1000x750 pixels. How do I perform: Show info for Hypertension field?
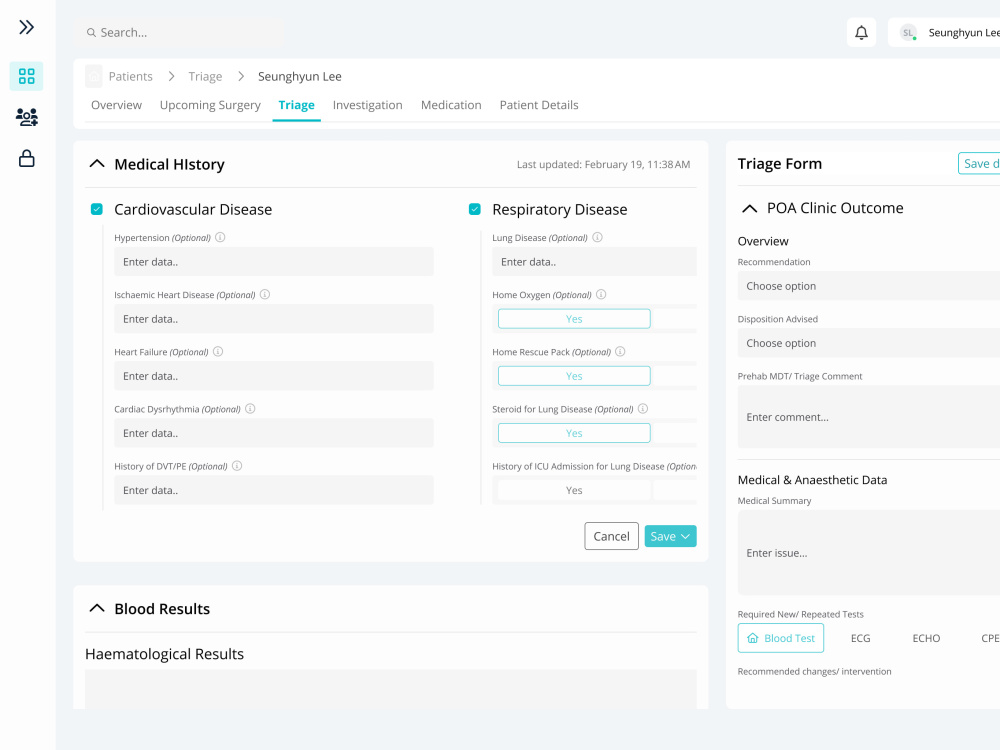pyautogui.click(x=220, y=237)
